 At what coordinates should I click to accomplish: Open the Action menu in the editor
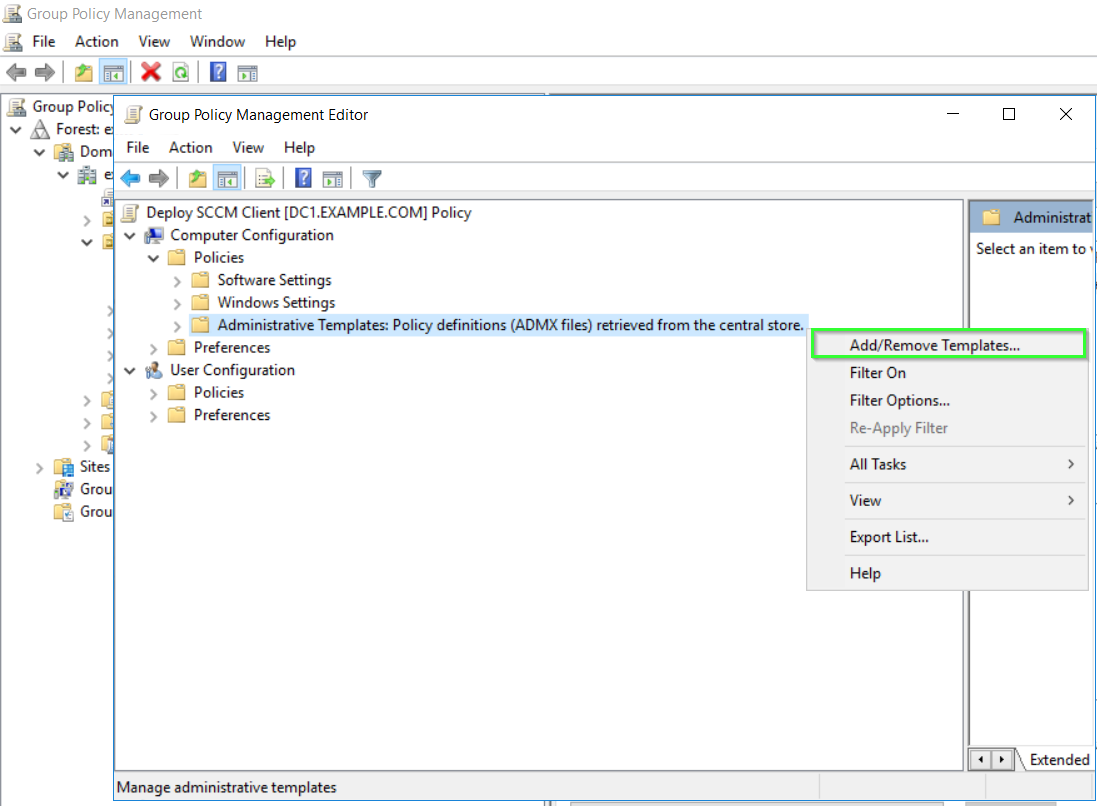coord(190,147)
